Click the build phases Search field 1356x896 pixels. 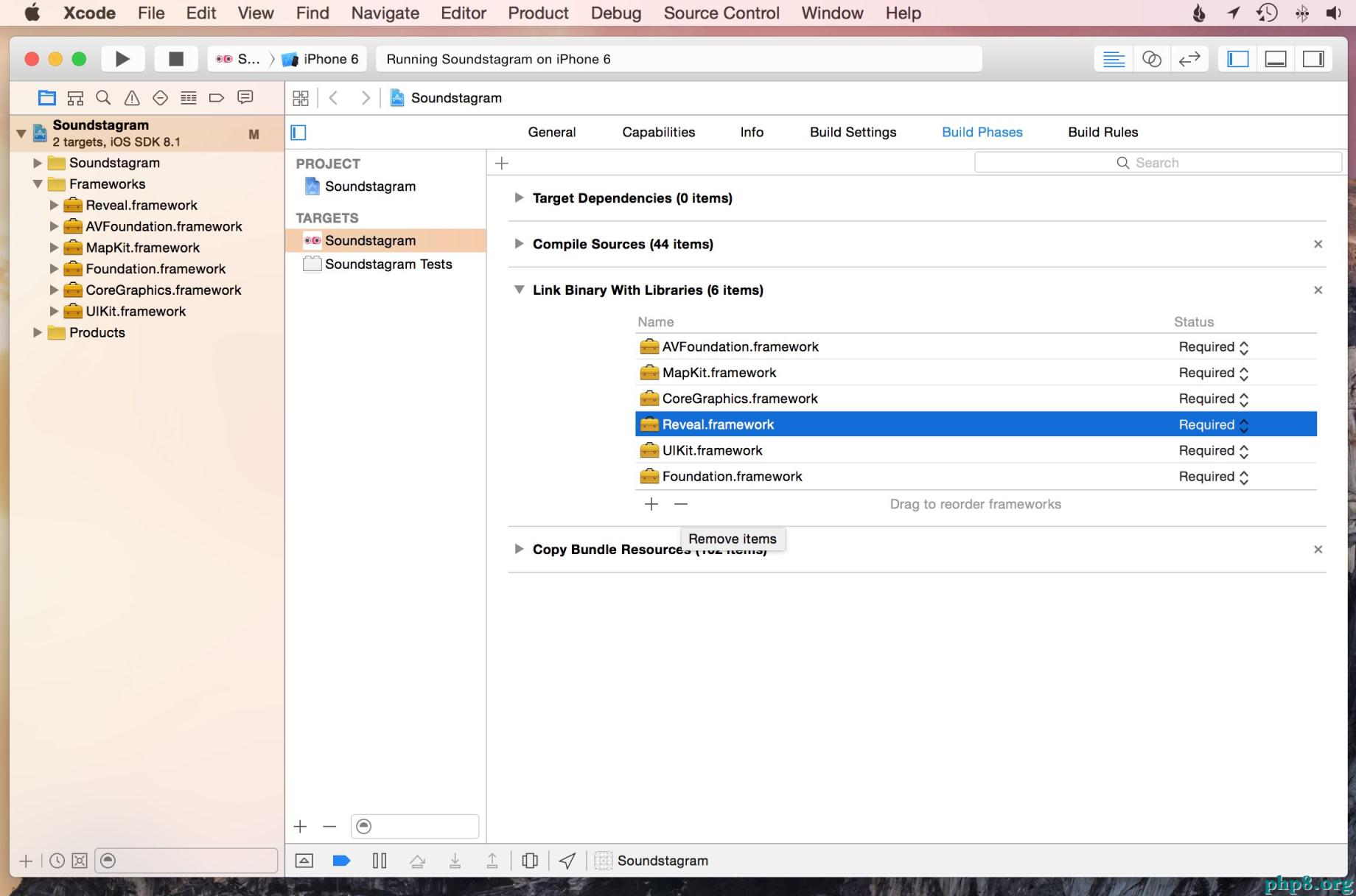1157,163
